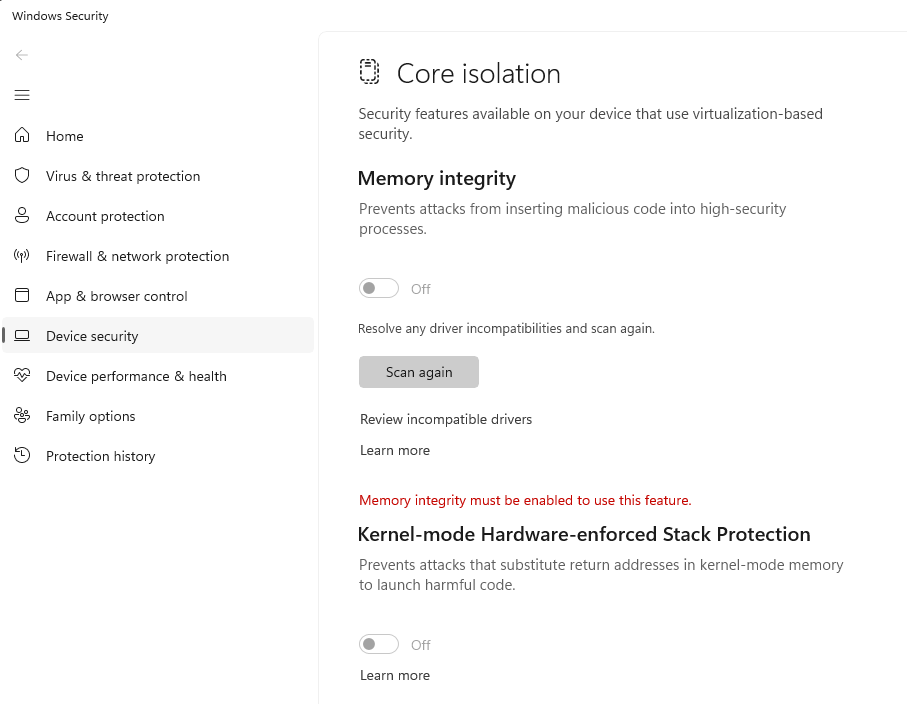
Task: Click the Core isolation chip icon
Action: tap(370, 72)
